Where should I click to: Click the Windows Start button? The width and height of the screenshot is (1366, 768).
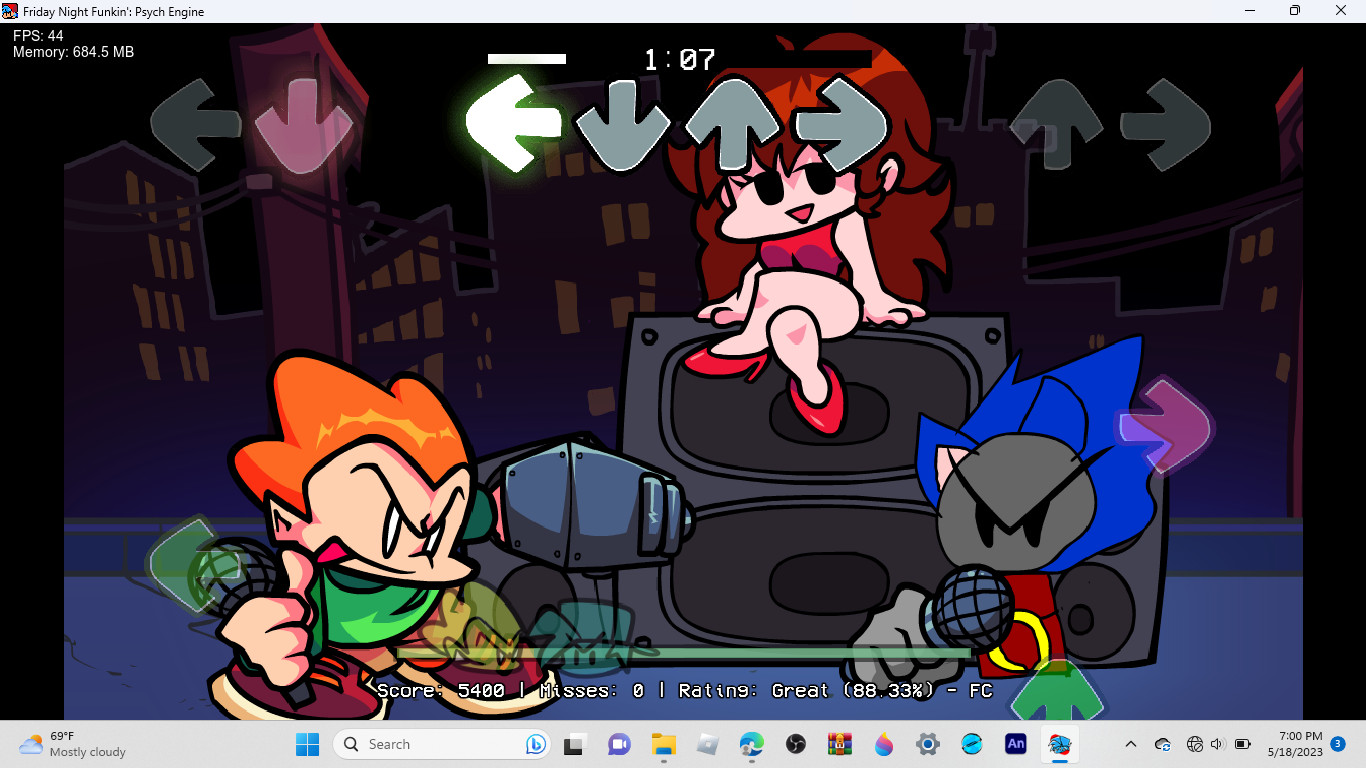pos(307,744)
